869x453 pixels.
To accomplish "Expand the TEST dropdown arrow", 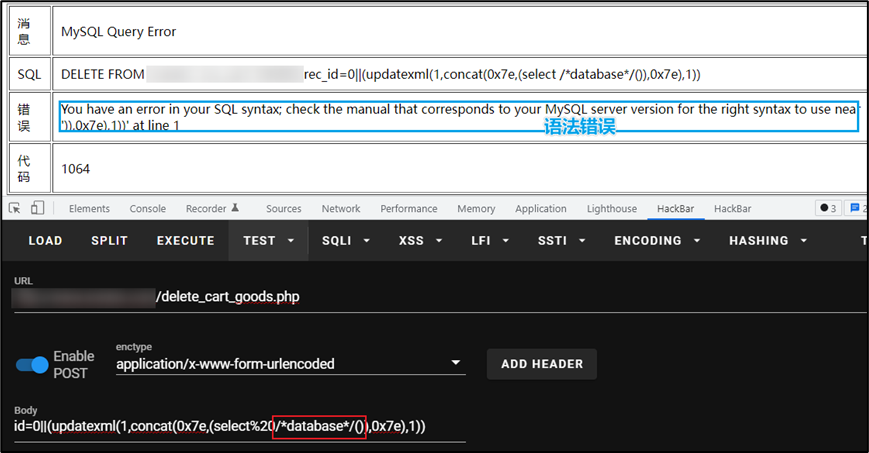I will [x=291, y=241].
